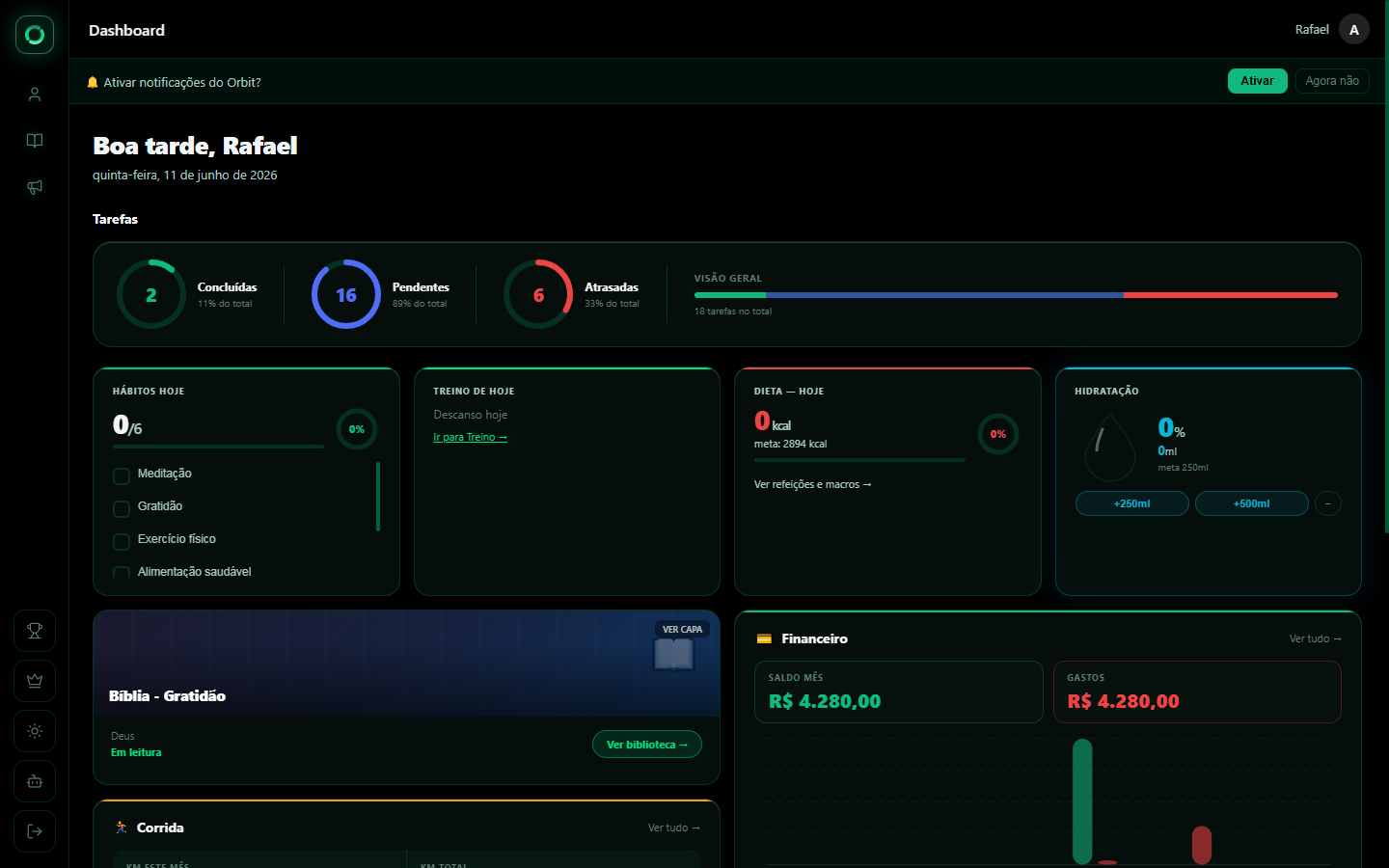Click the Ativar notifications button
The width and height of the screenshot is (1389, 868).
(x=1257, y=81)
